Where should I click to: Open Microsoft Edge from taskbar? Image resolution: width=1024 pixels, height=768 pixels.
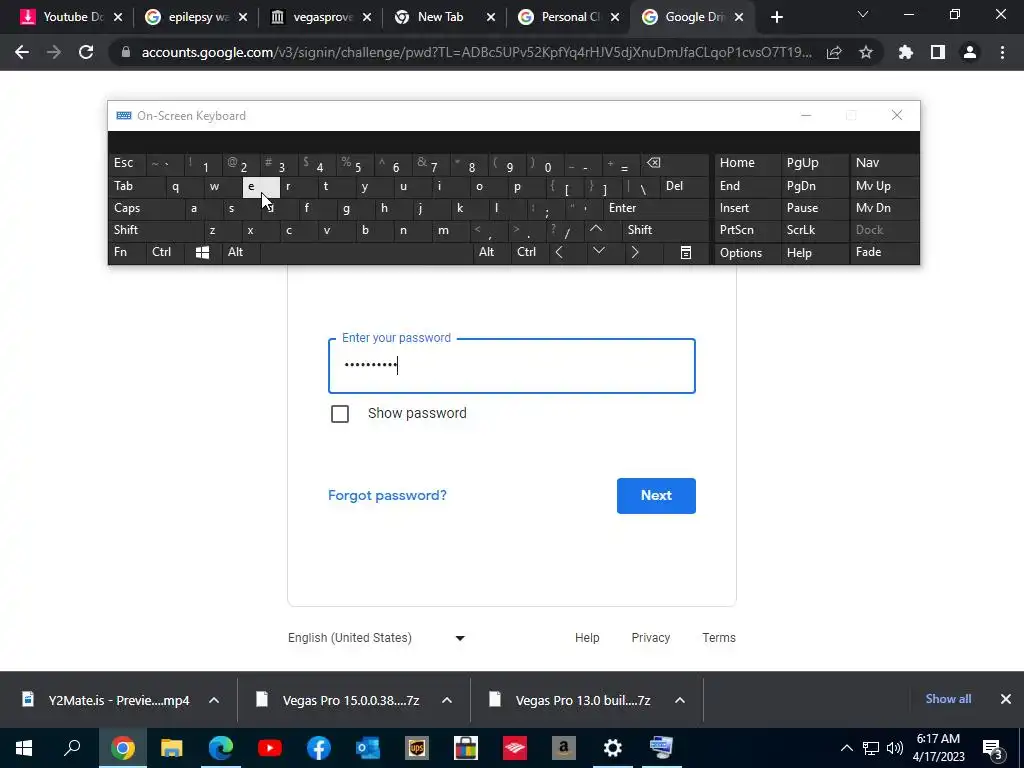point(221,748)
